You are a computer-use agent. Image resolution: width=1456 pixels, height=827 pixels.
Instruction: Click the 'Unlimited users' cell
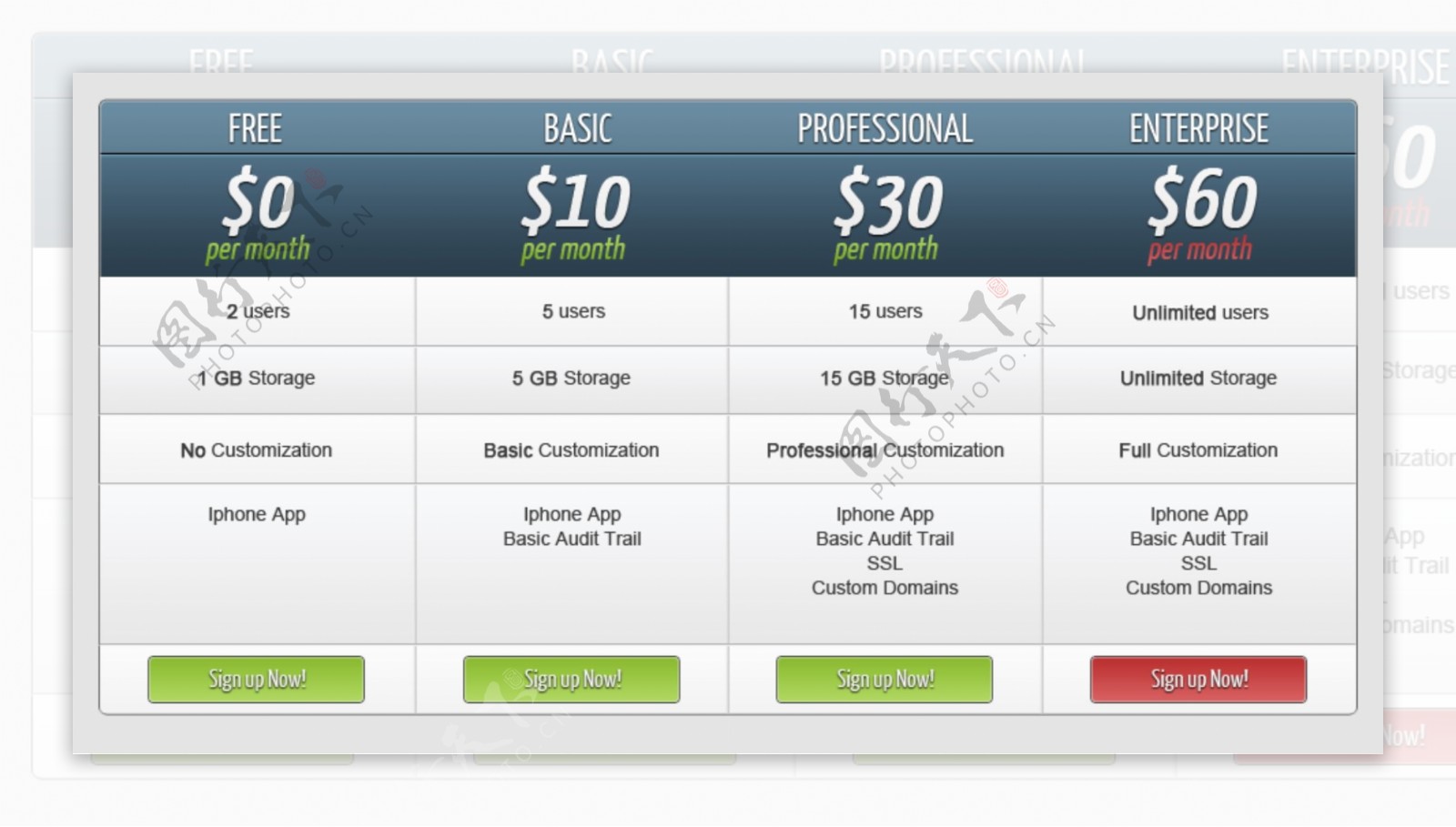pyautogui.click(x=1200, y=312)
